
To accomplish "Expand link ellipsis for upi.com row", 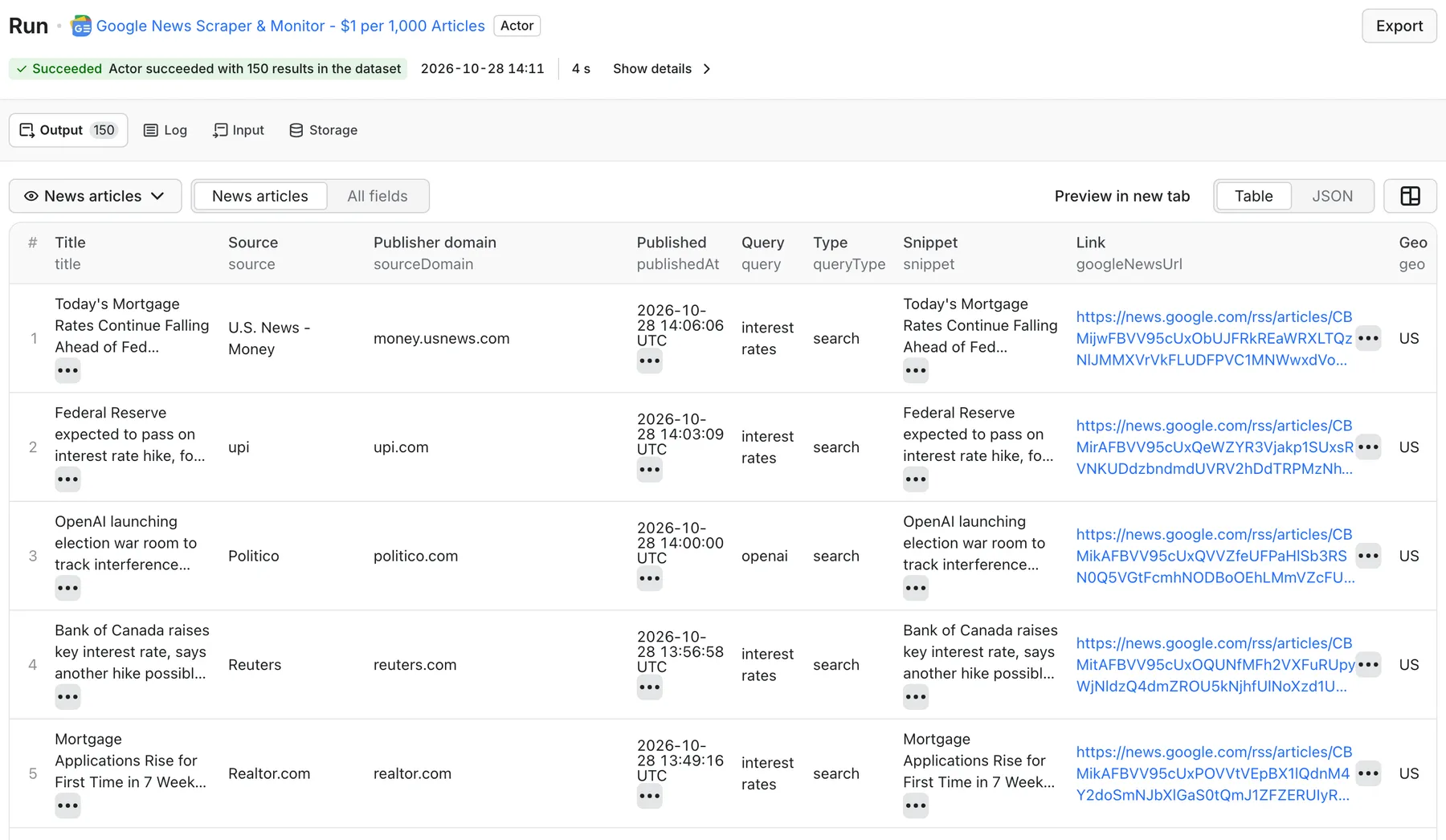I will pyautogui.click(x=1368, y=447).
